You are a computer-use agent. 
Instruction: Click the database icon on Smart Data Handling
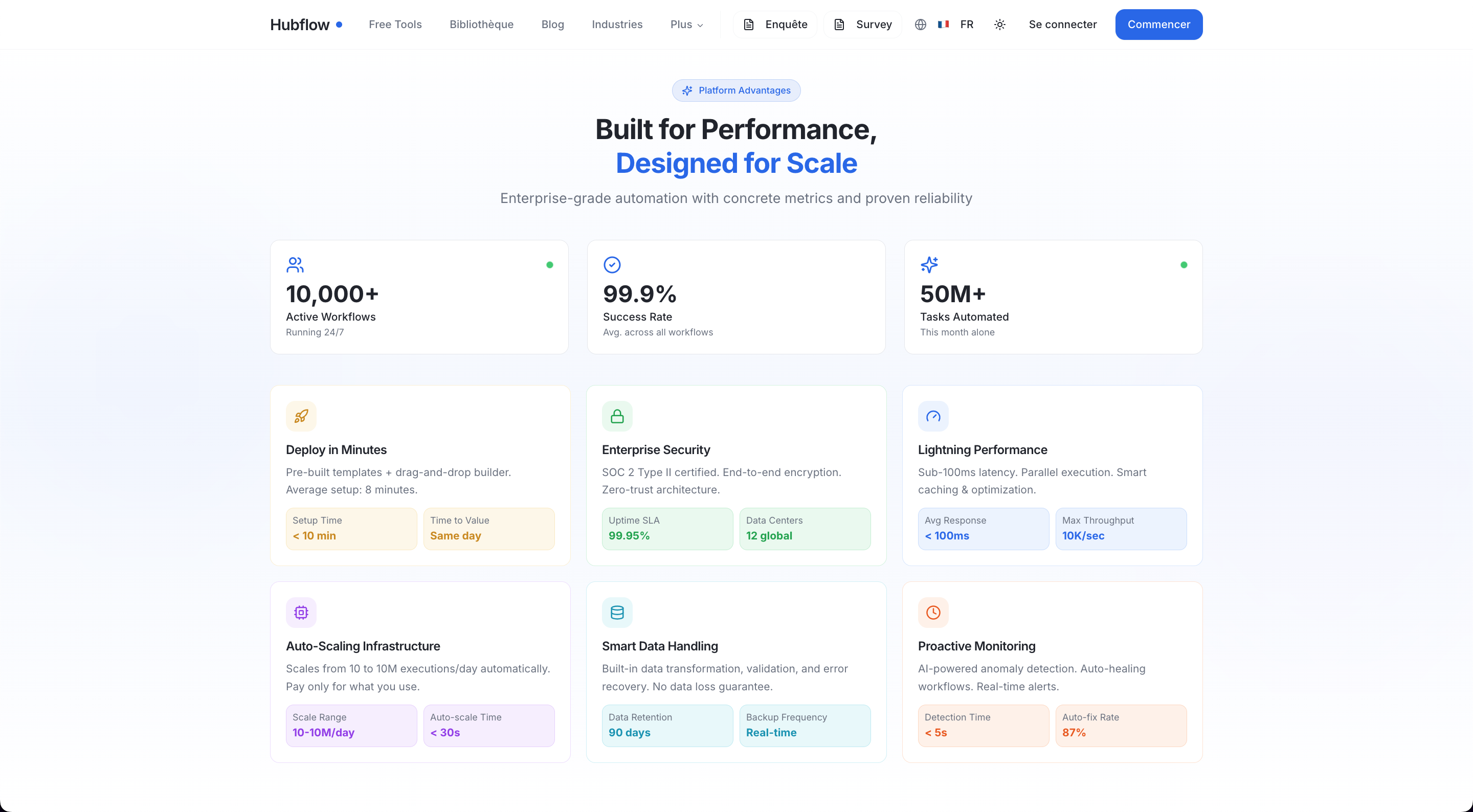click(x=617, y=613)
